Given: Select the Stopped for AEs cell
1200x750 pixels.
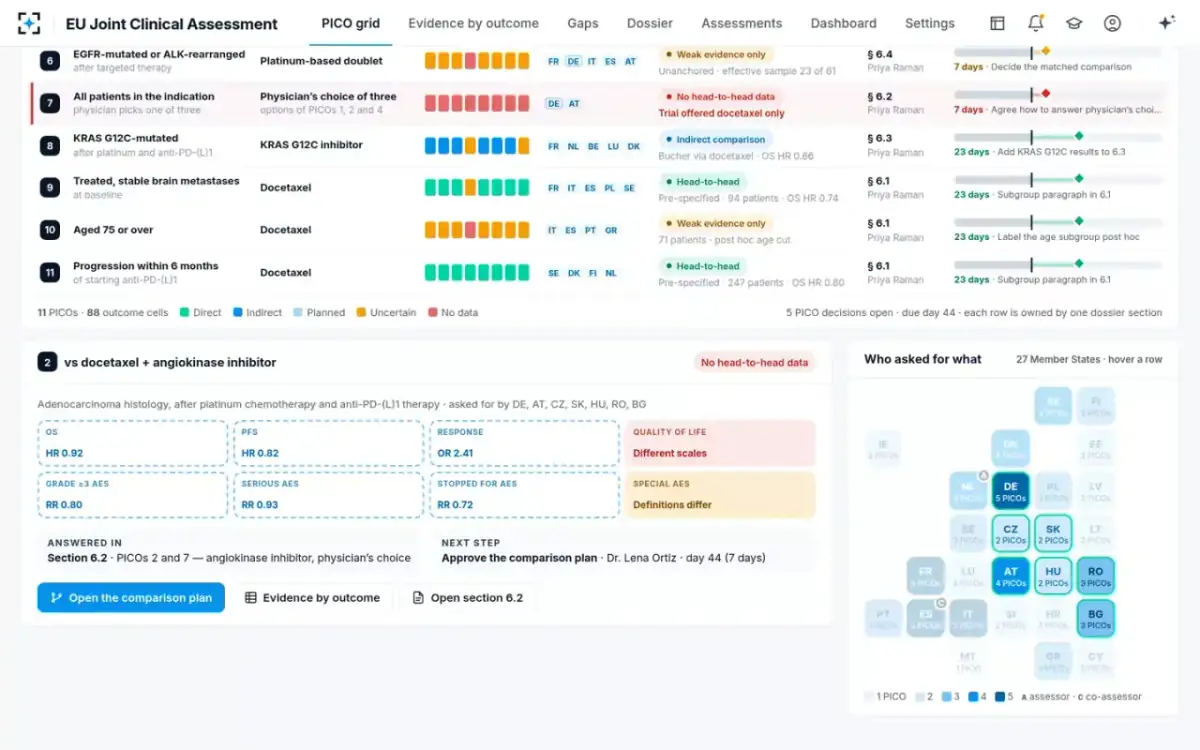Looking at the screenshot, I should pos(525,495).
